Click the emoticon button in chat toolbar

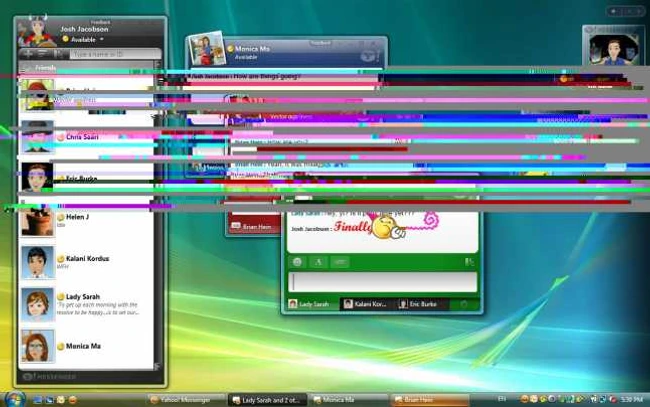(x=298, y=262)
